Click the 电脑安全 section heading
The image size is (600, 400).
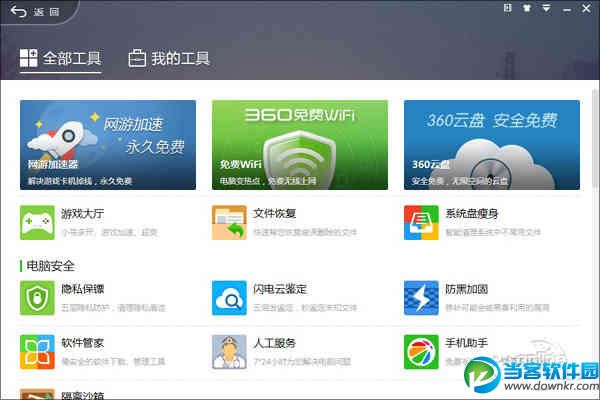[51, 266]
